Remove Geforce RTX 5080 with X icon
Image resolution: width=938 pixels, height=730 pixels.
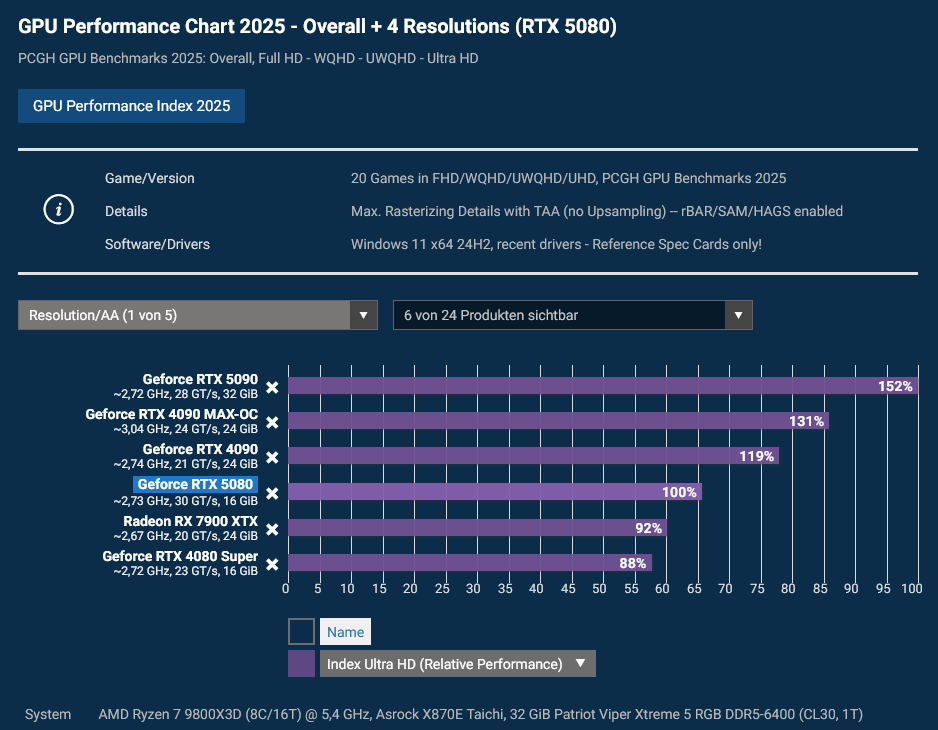[x=272, y=493]
